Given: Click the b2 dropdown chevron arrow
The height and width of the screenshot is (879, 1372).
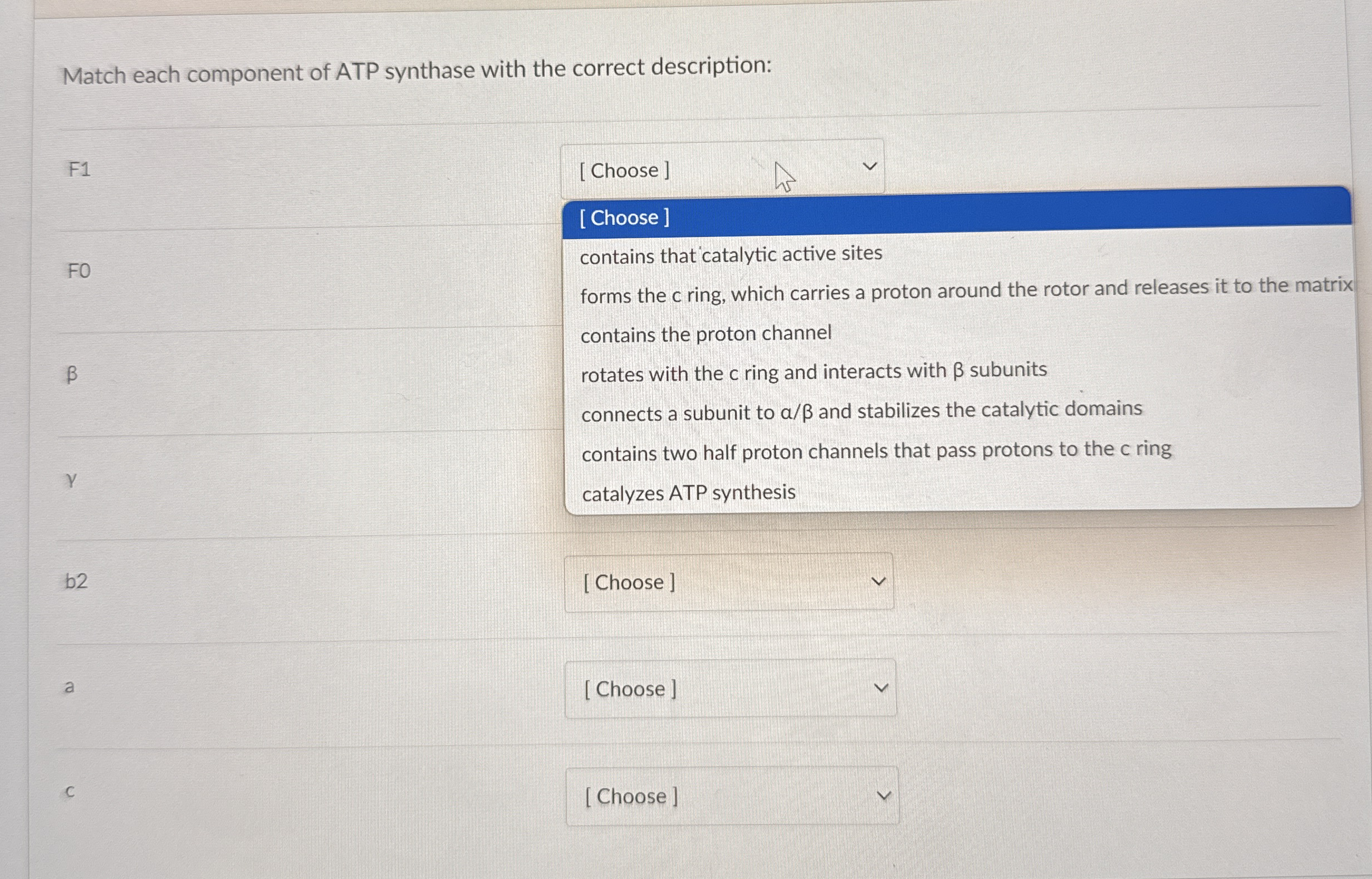Looking at the screenshot, I should [878, 582].
